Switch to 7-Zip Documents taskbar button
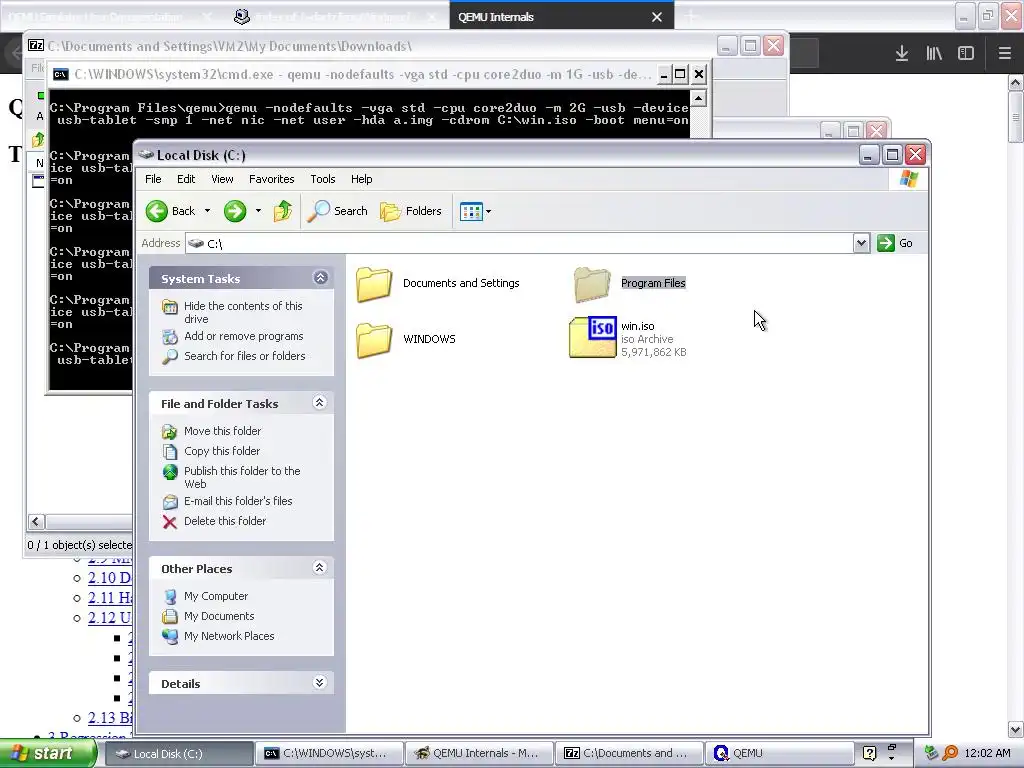The image size is (1024, 768). 629,754
